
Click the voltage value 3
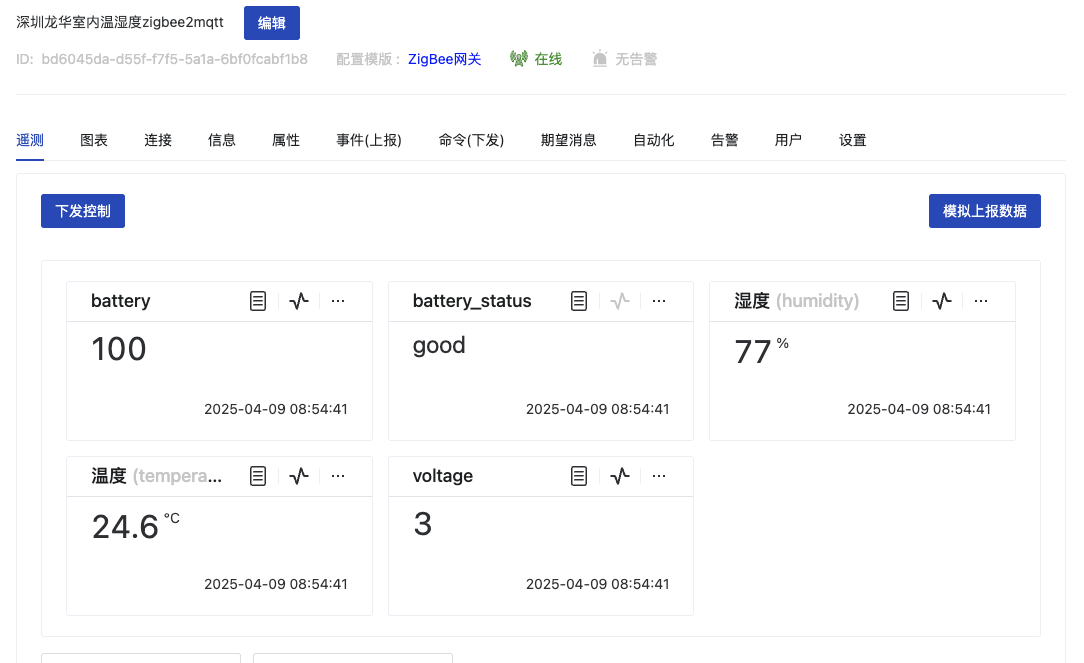pyautogui.click(x=423, y=524)
